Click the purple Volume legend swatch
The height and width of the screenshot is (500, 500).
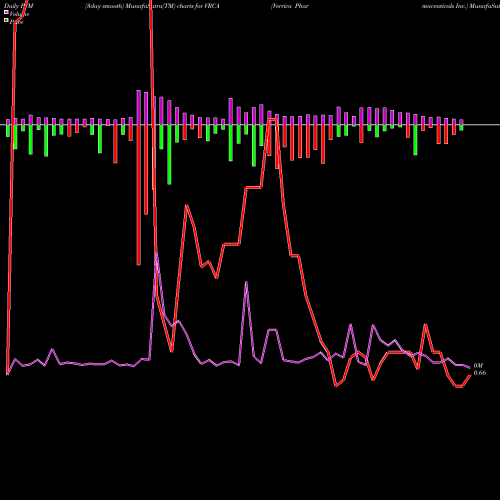click(x=6, y=13)
